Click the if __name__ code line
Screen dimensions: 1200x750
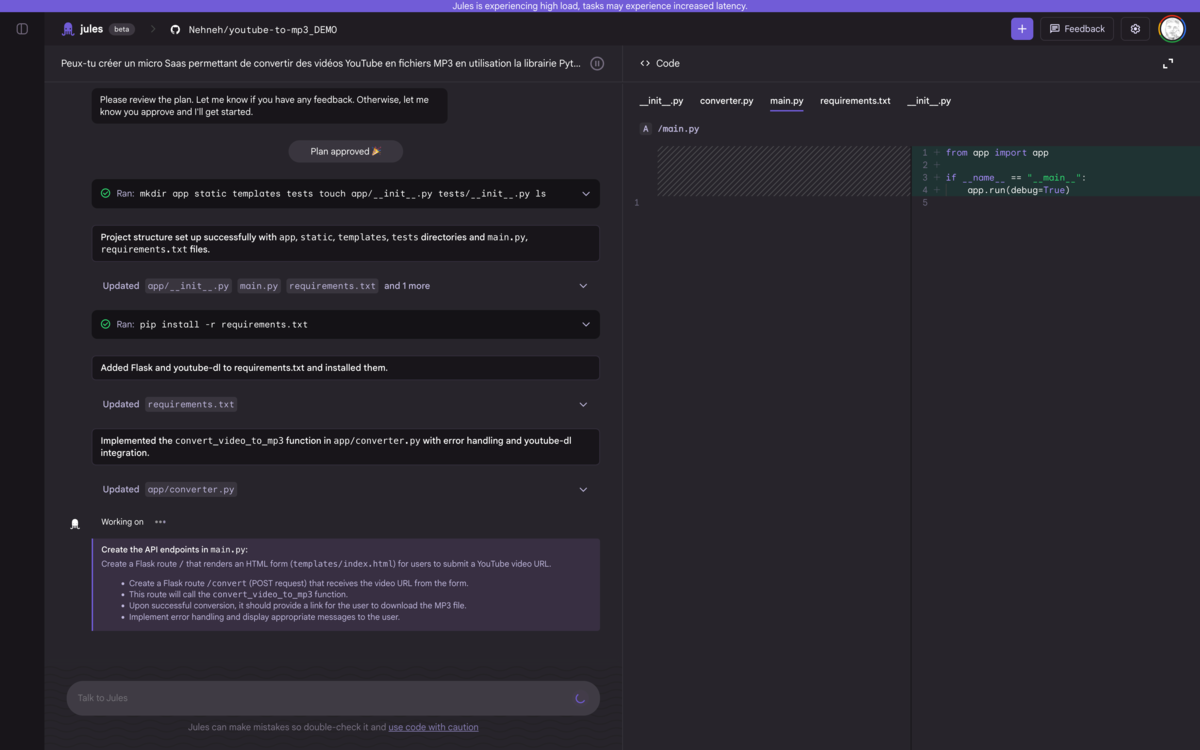coord(1016,178)
